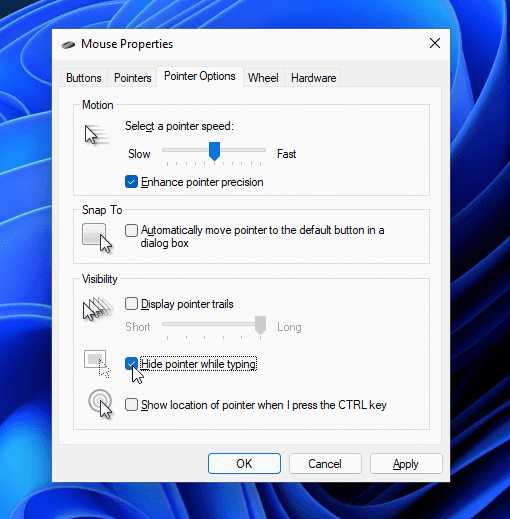
Task: Switch to the Buttons tab
Action: (84, 78)
